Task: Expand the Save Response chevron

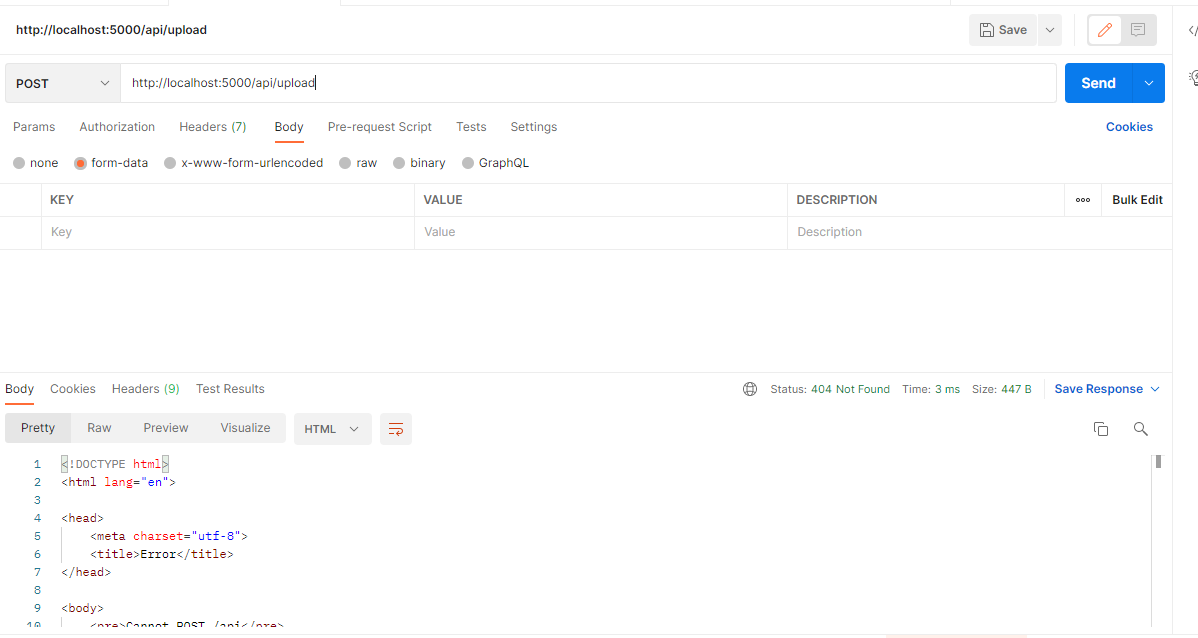Action: [1155, 389]
